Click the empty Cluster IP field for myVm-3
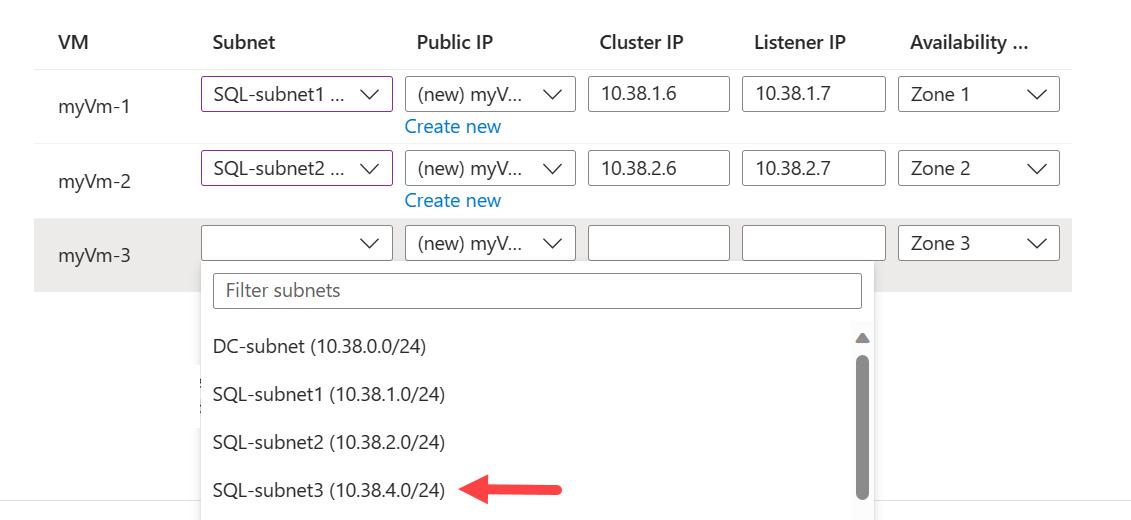 pyautogui.click(x=658, y=243)
